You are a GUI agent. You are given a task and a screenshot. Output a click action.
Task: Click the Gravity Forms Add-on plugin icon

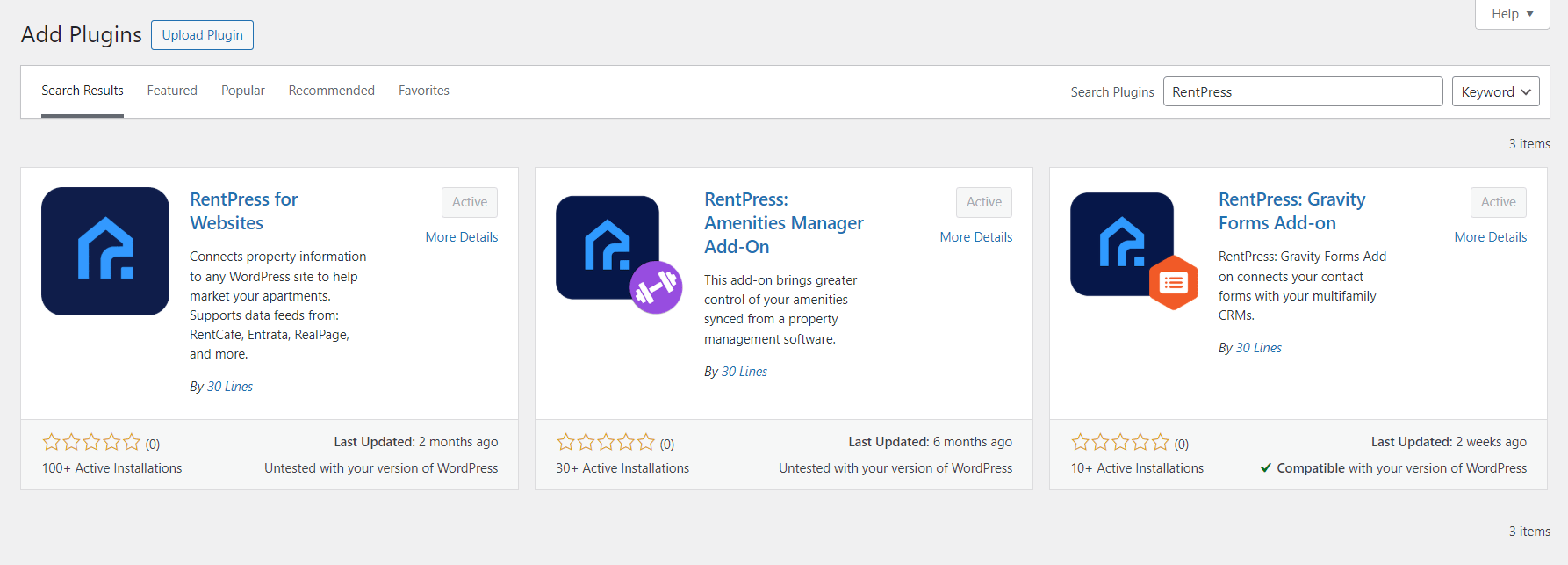coord(1134,251)
